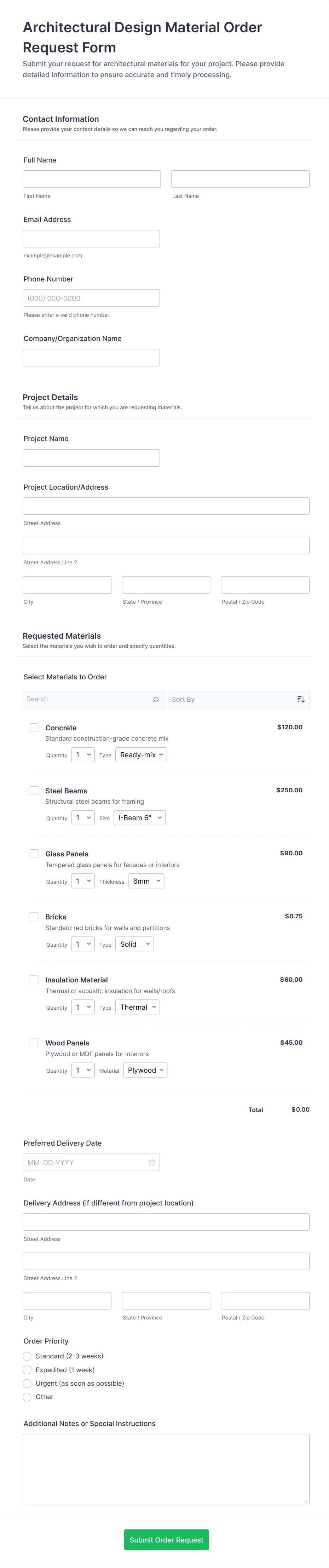Screen dimensions: 329x1568
Task: Select Urgent order priority option
Action: coord(27,1383)
